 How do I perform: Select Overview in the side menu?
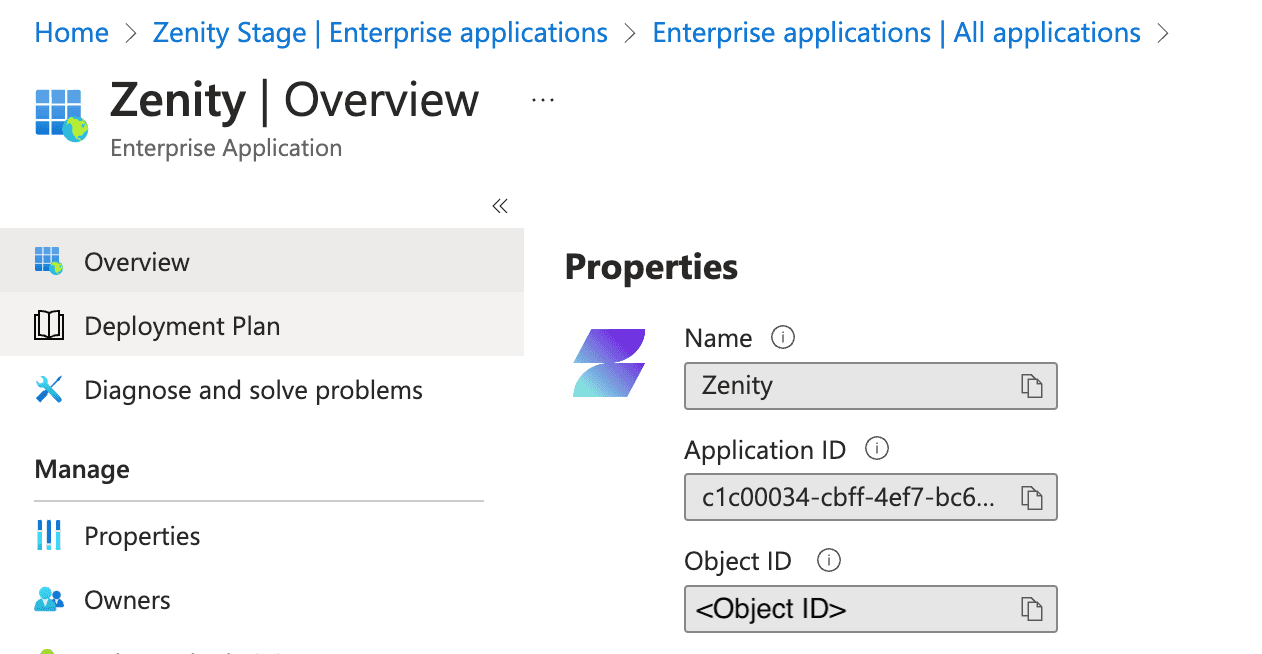coord(262,261)
